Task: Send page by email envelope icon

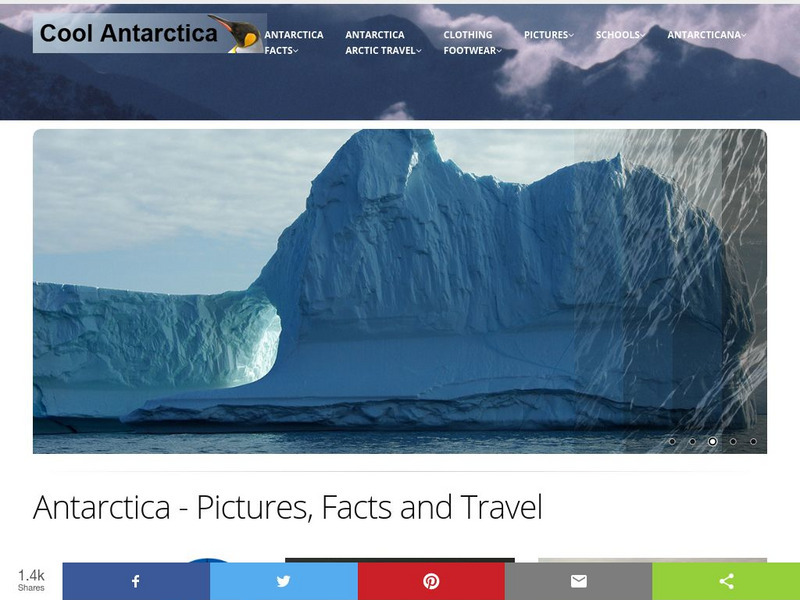Action: coord(579,581)
